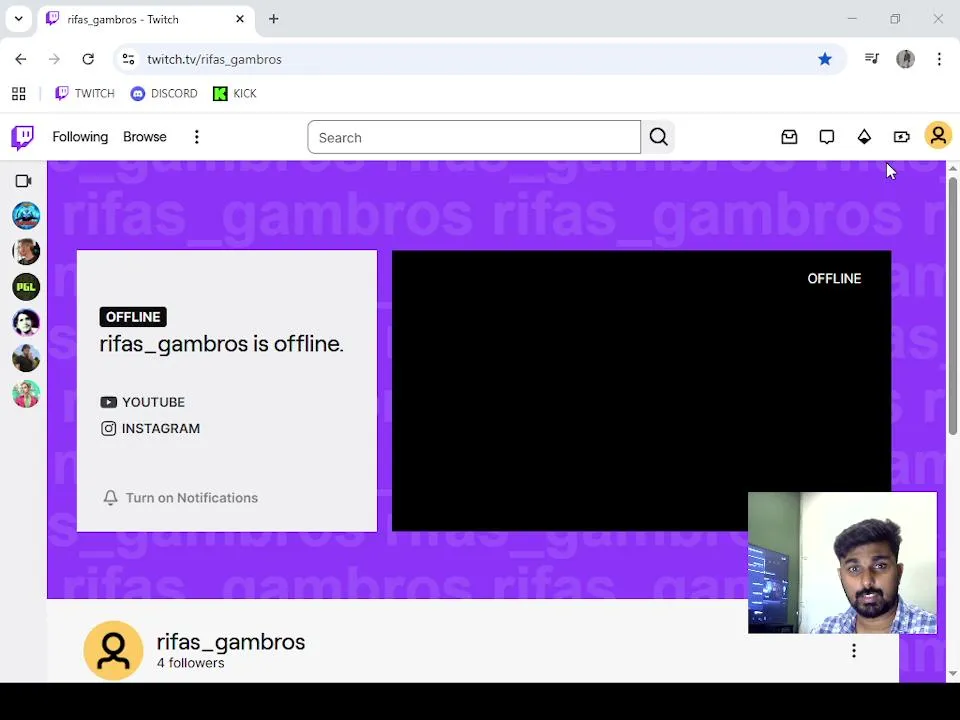The image size is (960, 720).
Task: Toggle the bookmark star
Action: click(x=825, y=59)
